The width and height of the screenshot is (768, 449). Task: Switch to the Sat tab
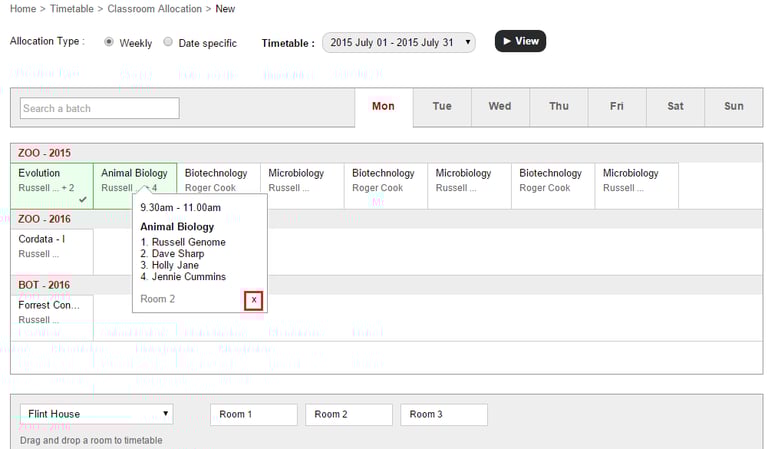[675, 106]
